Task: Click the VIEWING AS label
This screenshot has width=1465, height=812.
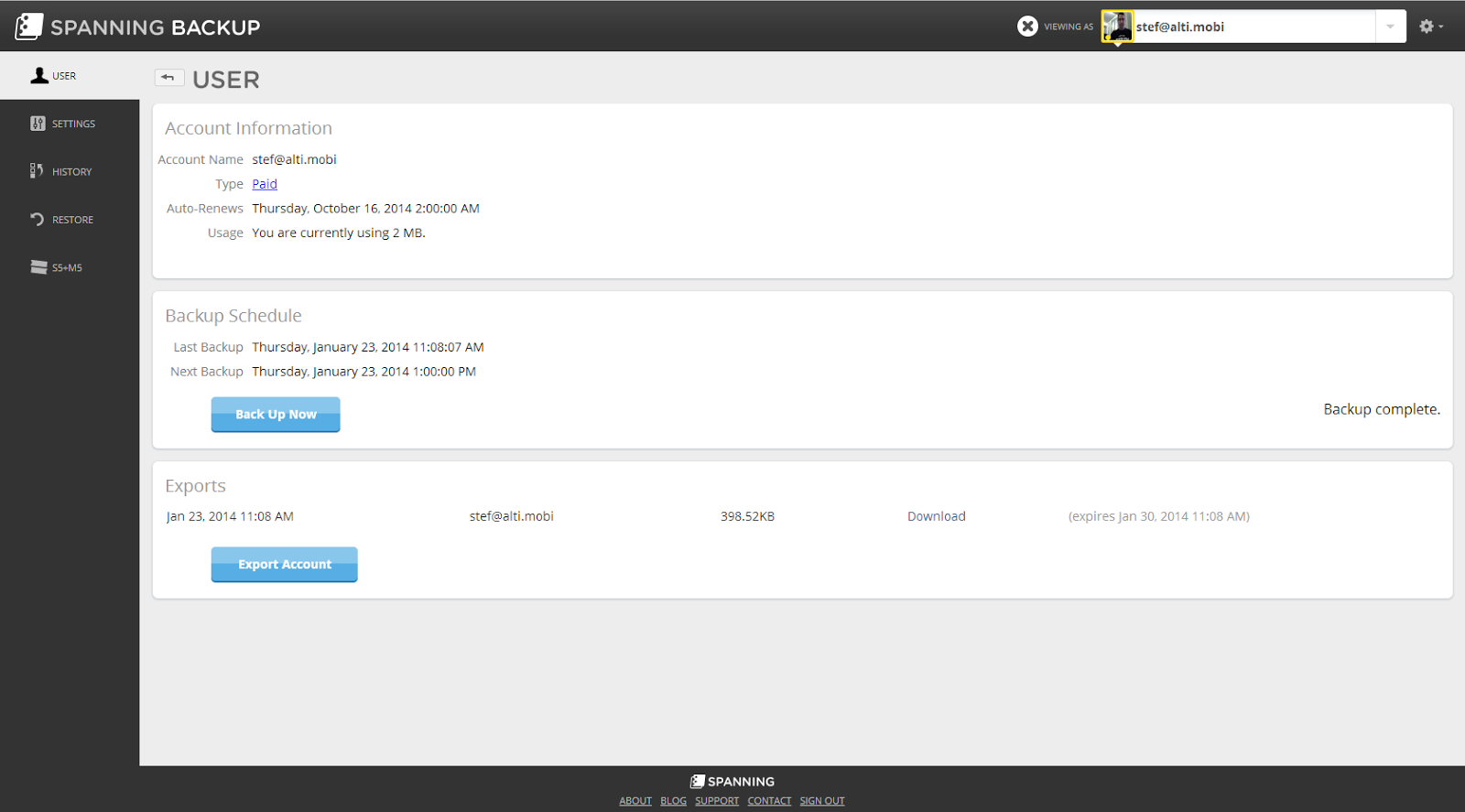Action: pos(1069,27)
